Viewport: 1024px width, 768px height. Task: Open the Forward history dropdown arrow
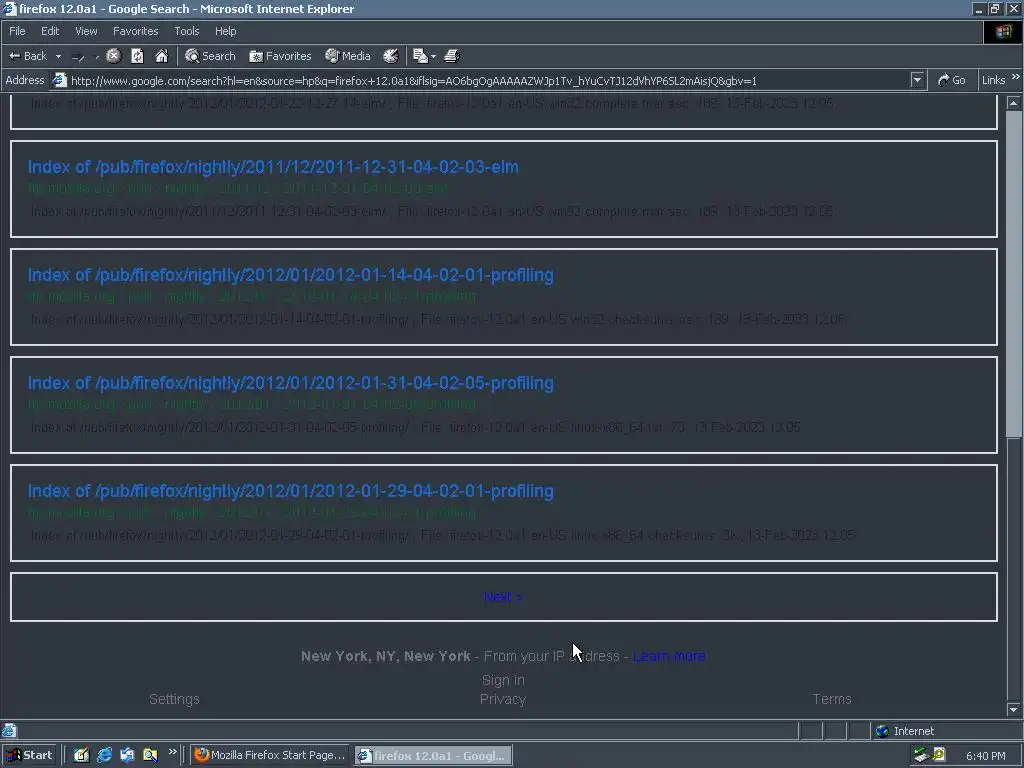coord(97,57)
